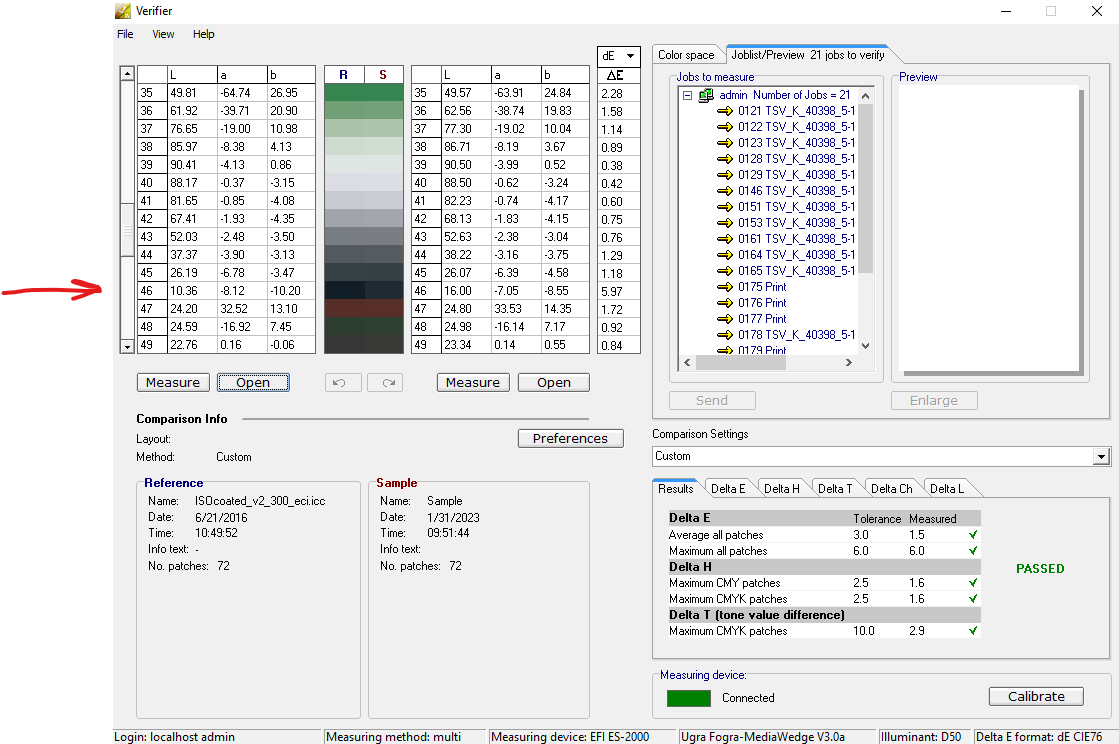The image size is (1119, 744).
Task: Select job 0176 Print
Action: coord(762,303)
